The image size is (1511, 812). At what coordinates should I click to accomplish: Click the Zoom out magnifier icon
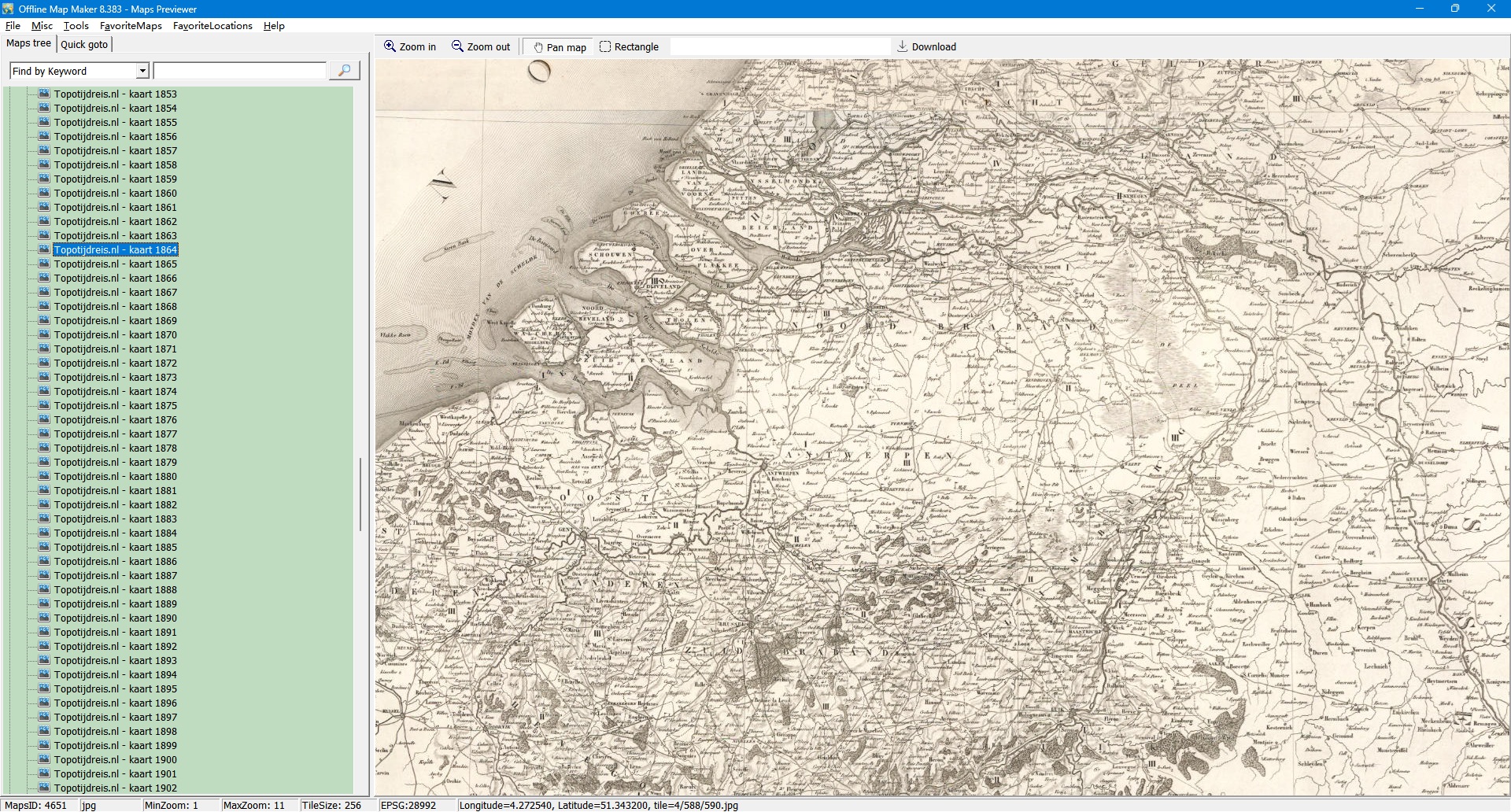click(457, 46)
